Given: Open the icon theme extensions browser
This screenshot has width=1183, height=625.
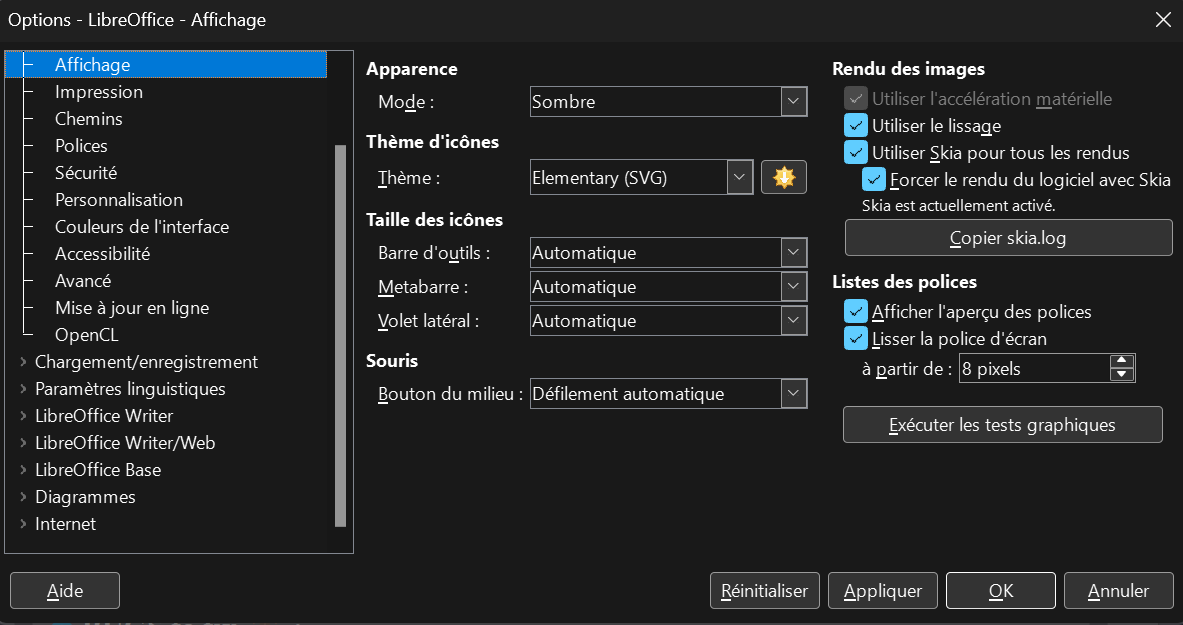Looking at the screenshot, I should (x=784, y=177).
